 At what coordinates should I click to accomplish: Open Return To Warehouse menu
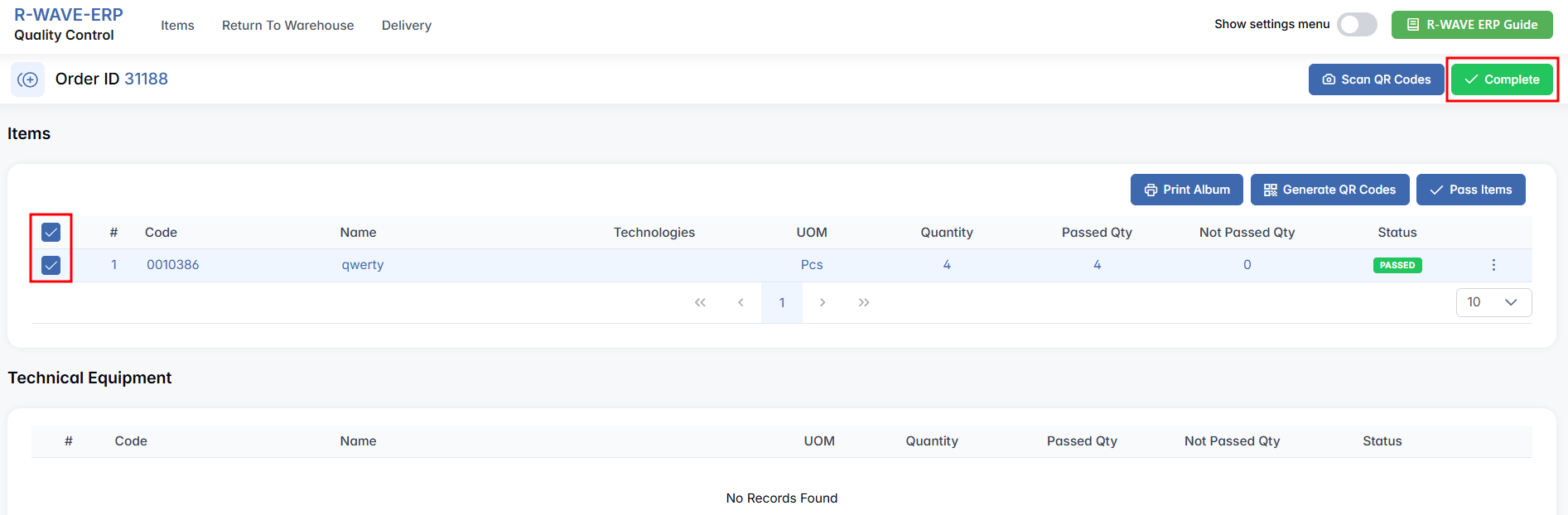coord(287,26)
